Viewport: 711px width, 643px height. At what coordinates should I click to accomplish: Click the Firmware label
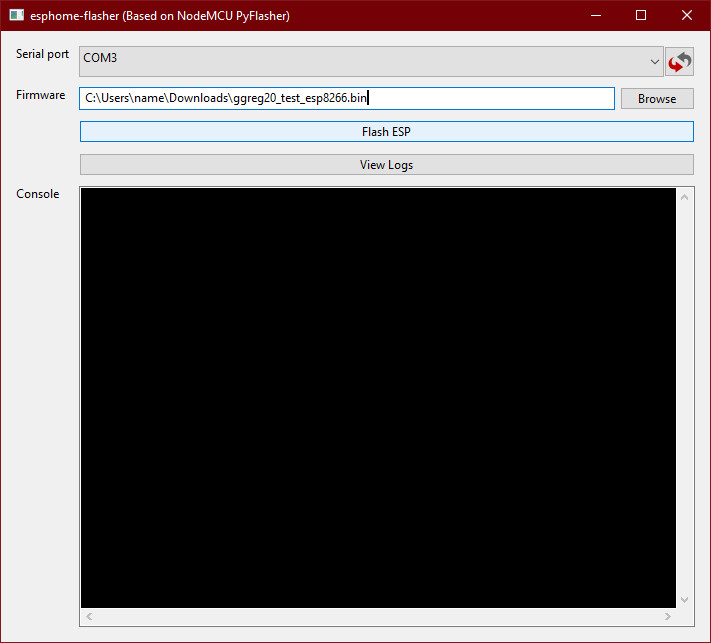tap(40, 95)
